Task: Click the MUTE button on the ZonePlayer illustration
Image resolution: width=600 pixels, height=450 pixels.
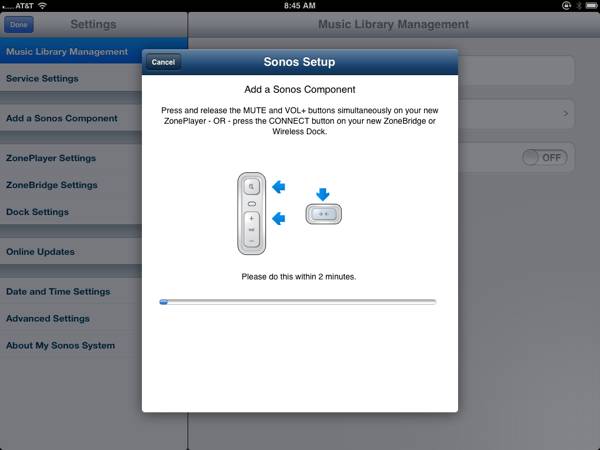Action: (x=251, y=187)
